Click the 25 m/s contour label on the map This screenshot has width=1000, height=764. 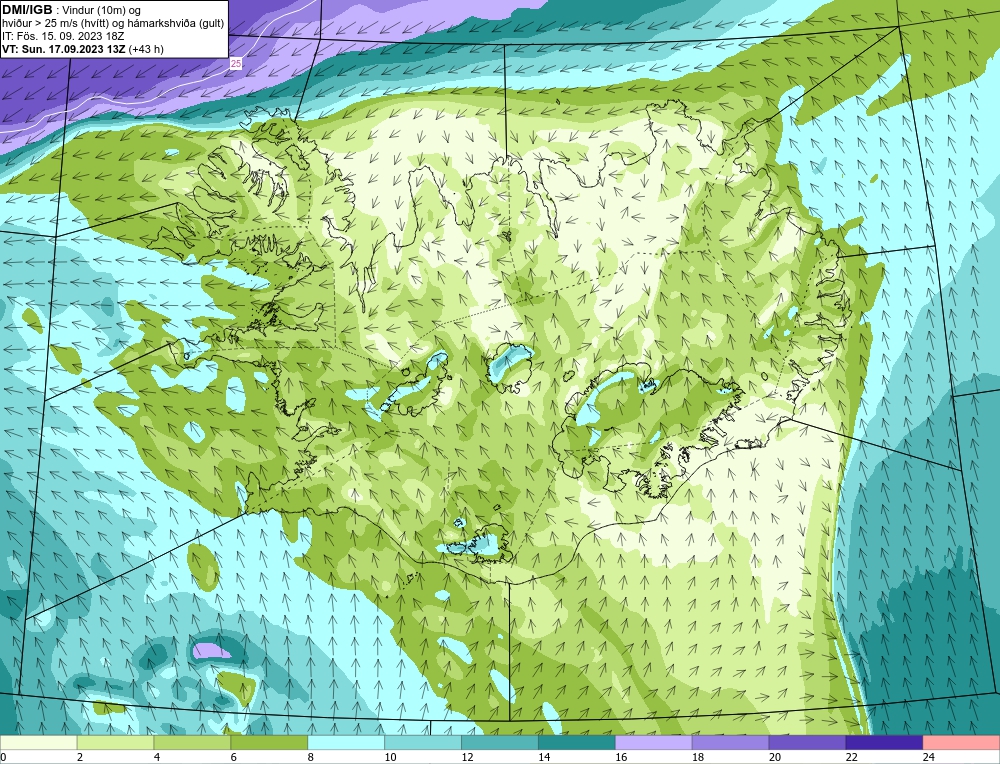click(x=236, y=64)
